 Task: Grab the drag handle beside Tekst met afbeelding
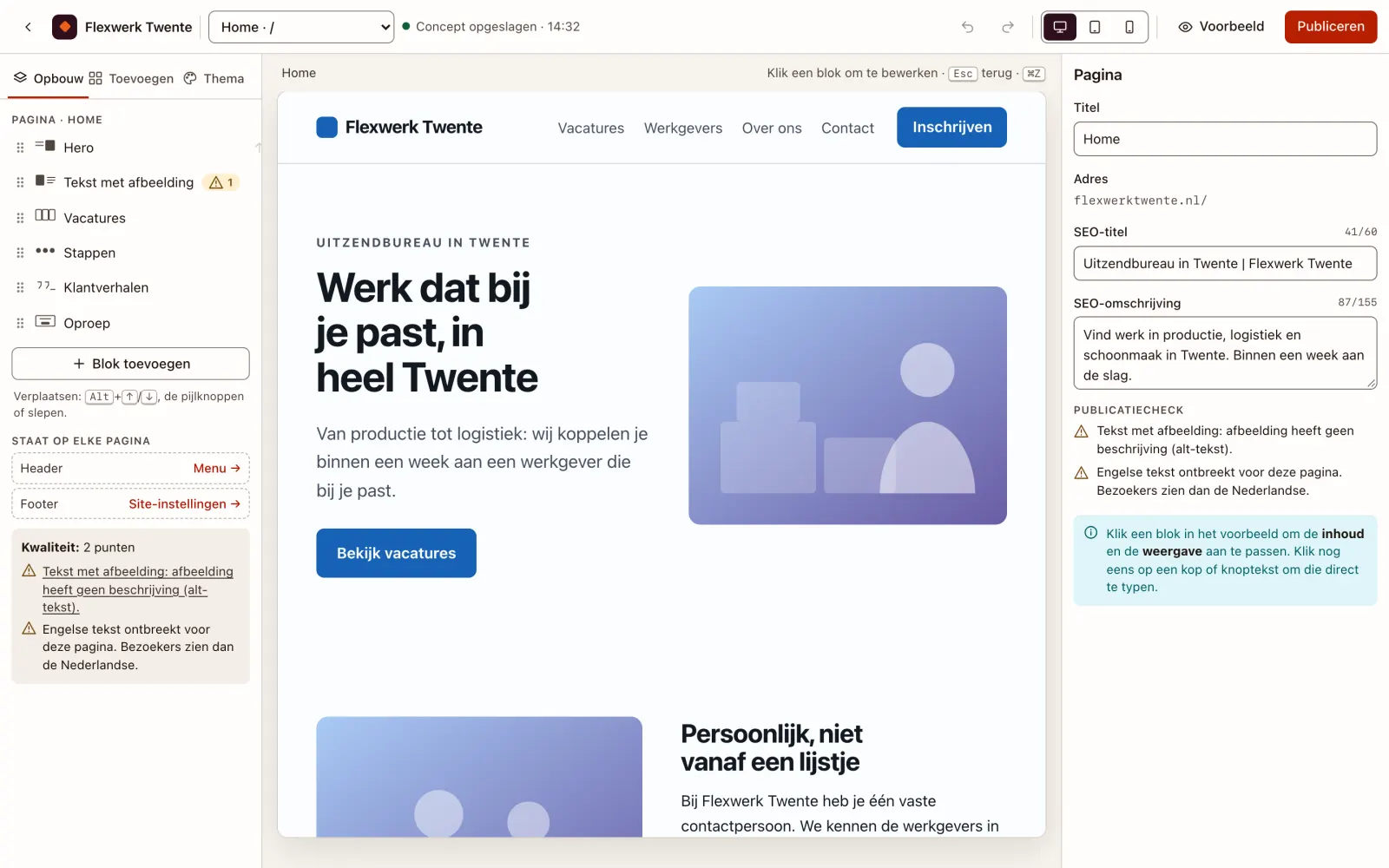[20, 182]
